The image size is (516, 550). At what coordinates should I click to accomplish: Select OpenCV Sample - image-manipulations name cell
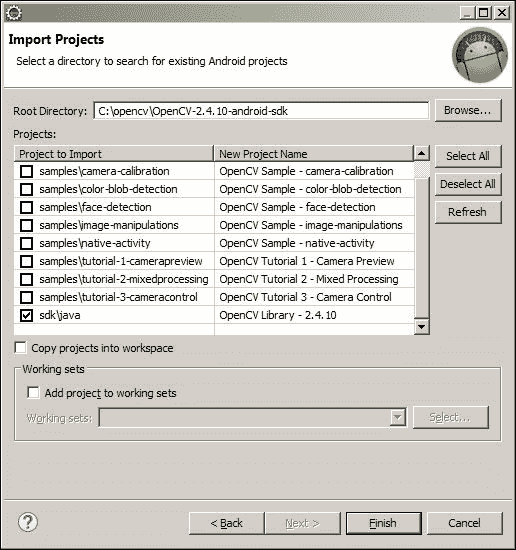(x=314, y=225)
